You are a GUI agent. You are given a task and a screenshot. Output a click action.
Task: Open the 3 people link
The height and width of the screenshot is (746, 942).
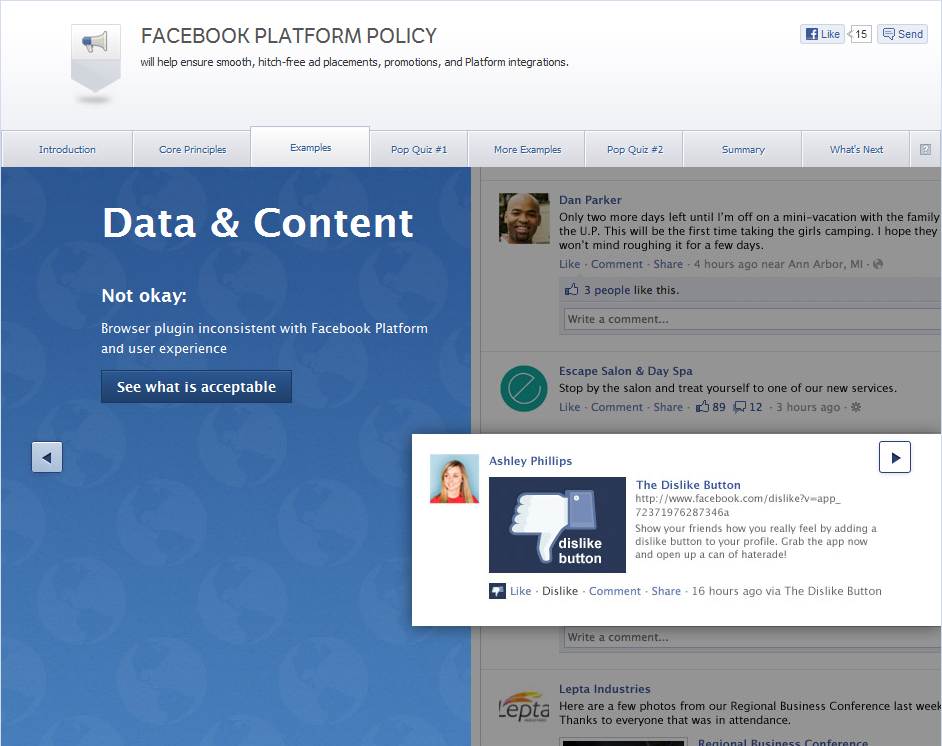click(607, 290)
